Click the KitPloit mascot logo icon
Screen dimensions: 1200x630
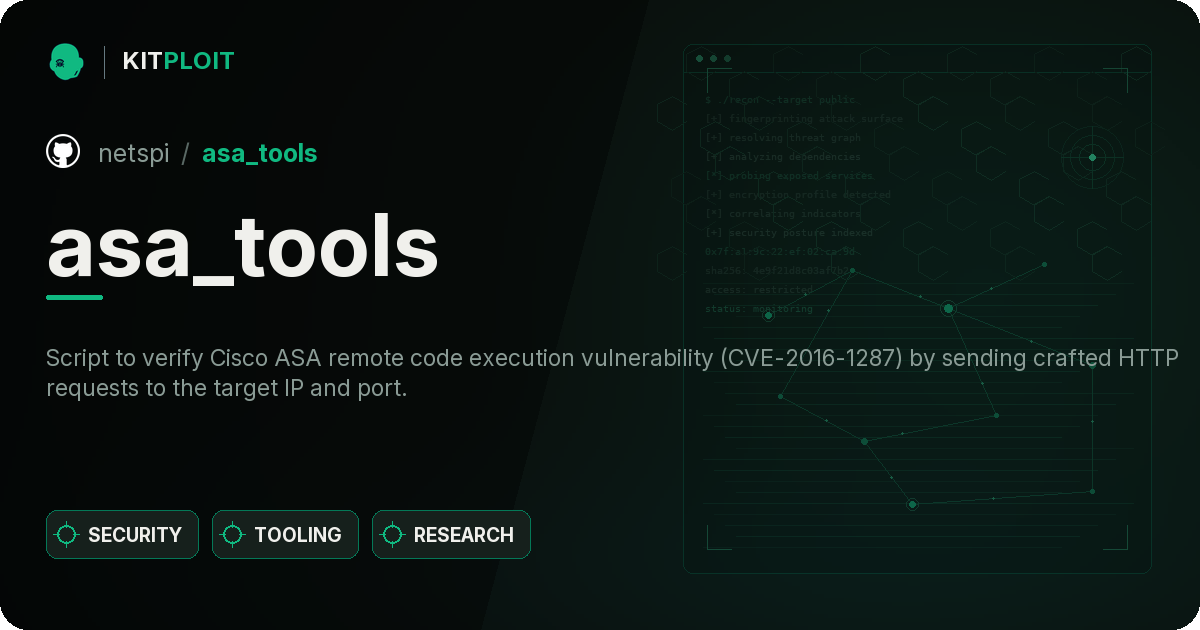pyautogui.click(x=66, y=61)
